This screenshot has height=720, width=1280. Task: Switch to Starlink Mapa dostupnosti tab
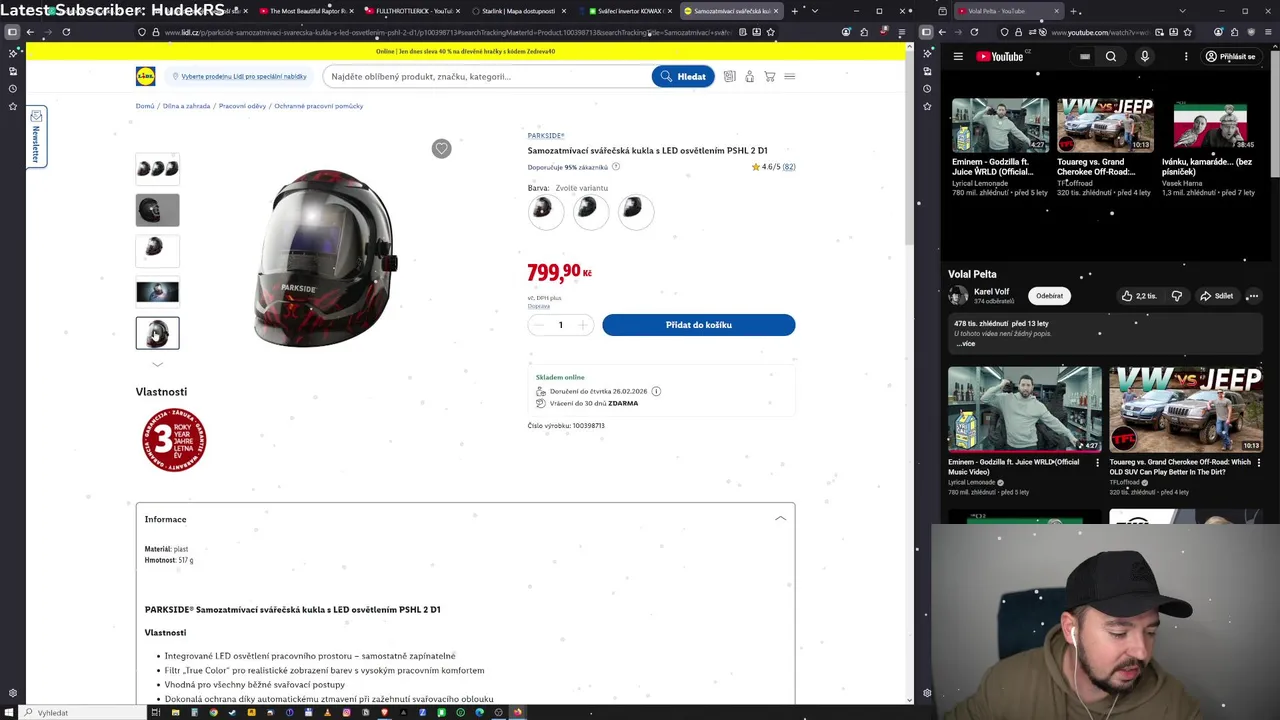click(x=518, y=11)
